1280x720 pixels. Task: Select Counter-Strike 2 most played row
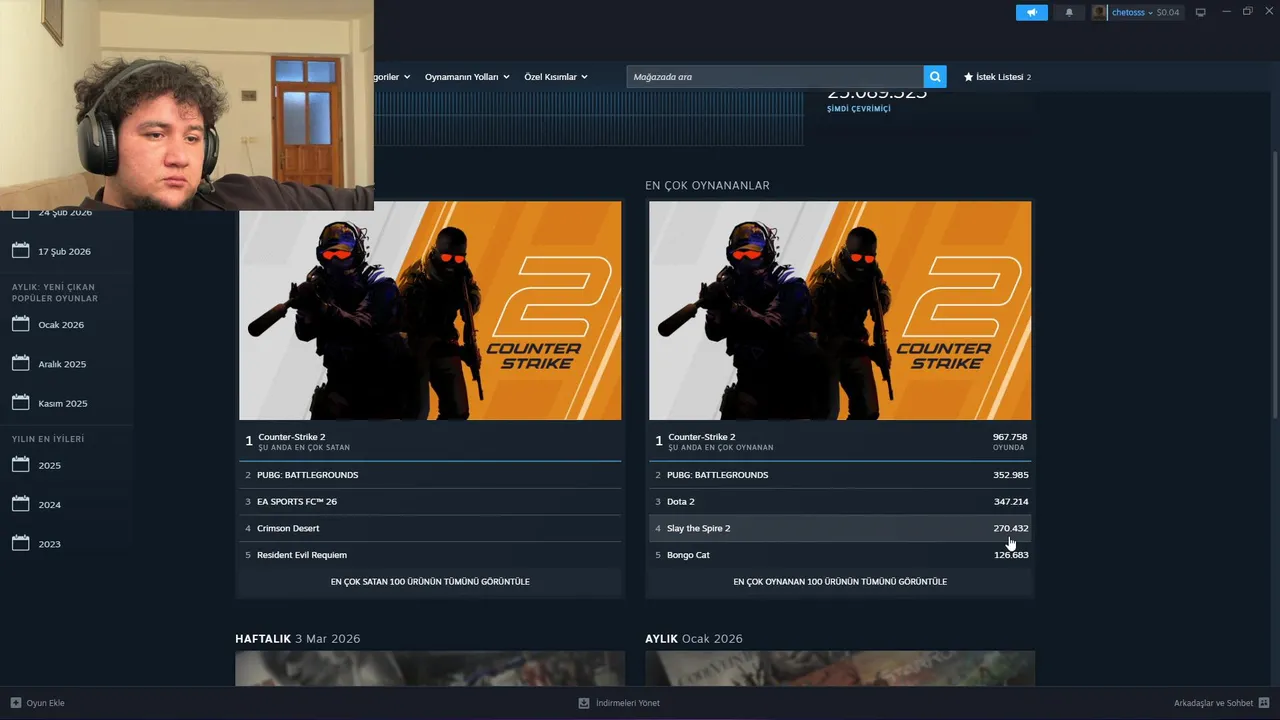840,441
